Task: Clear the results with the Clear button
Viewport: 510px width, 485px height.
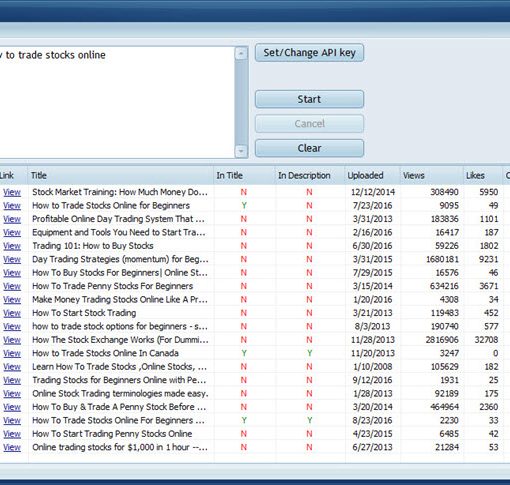Action: click(x=309, y=148)
